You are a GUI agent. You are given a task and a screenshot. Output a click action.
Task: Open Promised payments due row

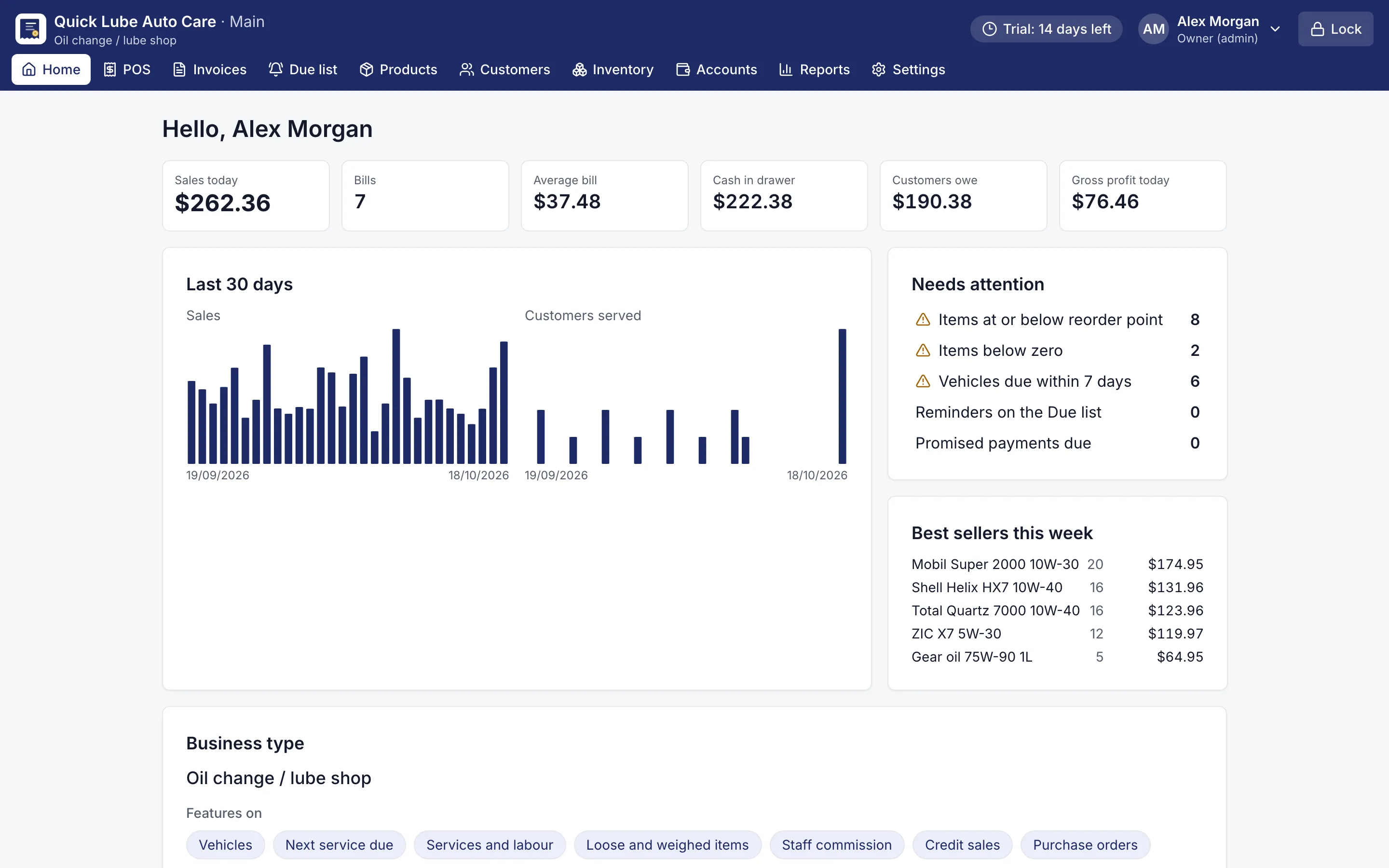[x=1057, y=443]
